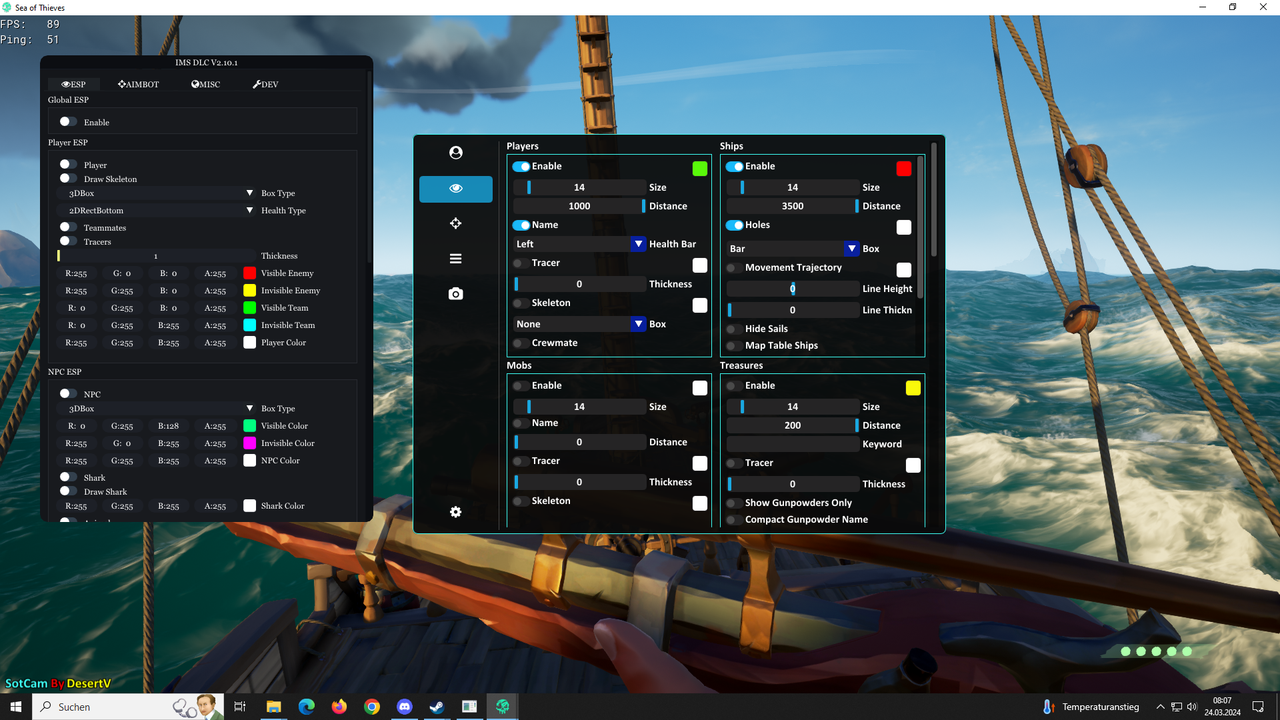Screen dimensions: 1280x720
Task: Open the Players Box None dropdown
Action: (579, 324)
